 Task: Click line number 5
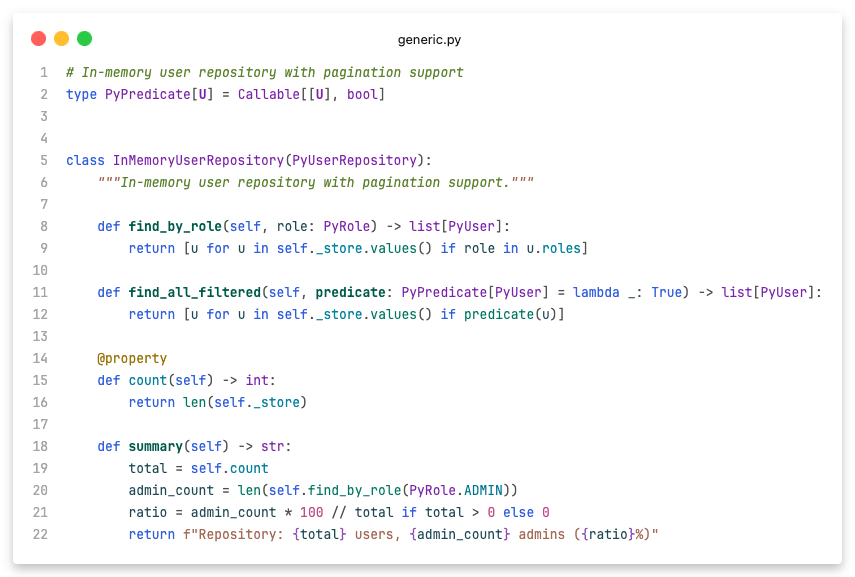[x=43, y=160]
